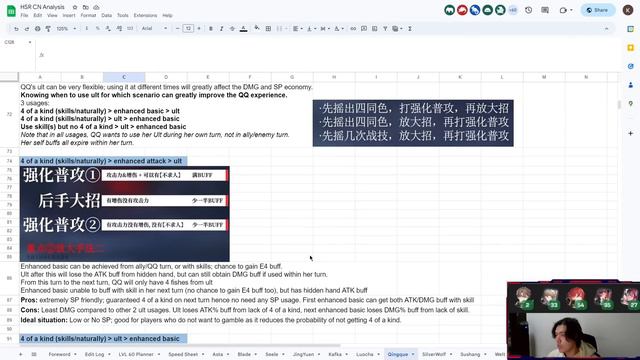Switch to the SilverWolf sheet tab

[x=434, y=354]
